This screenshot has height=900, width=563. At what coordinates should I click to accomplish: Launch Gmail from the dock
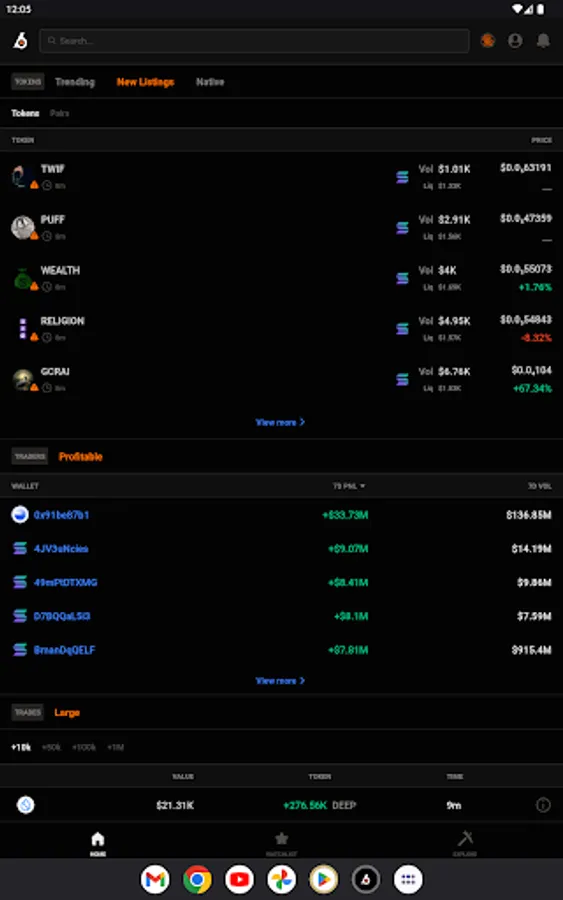pos(155,879)
